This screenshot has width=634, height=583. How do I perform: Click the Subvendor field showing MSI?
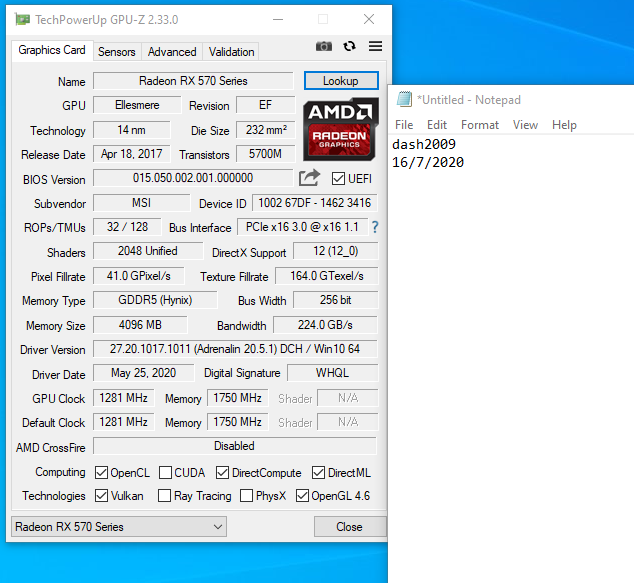[x=142, y=203]
